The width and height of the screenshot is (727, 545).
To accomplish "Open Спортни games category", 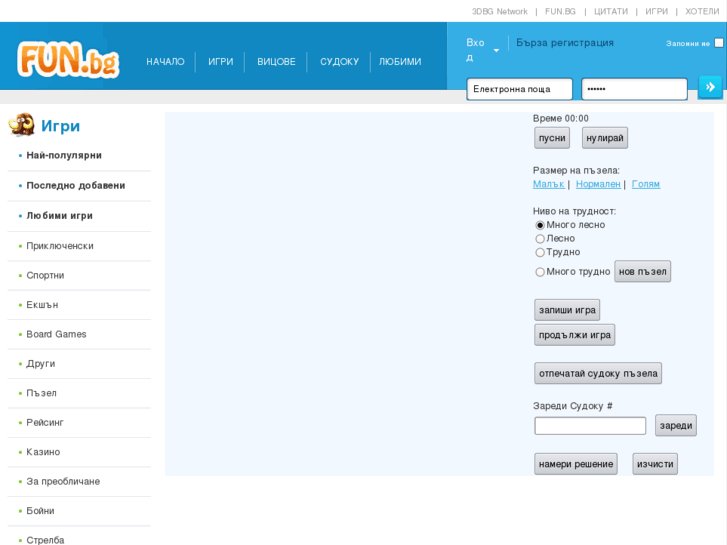I will tap(45, 276).
